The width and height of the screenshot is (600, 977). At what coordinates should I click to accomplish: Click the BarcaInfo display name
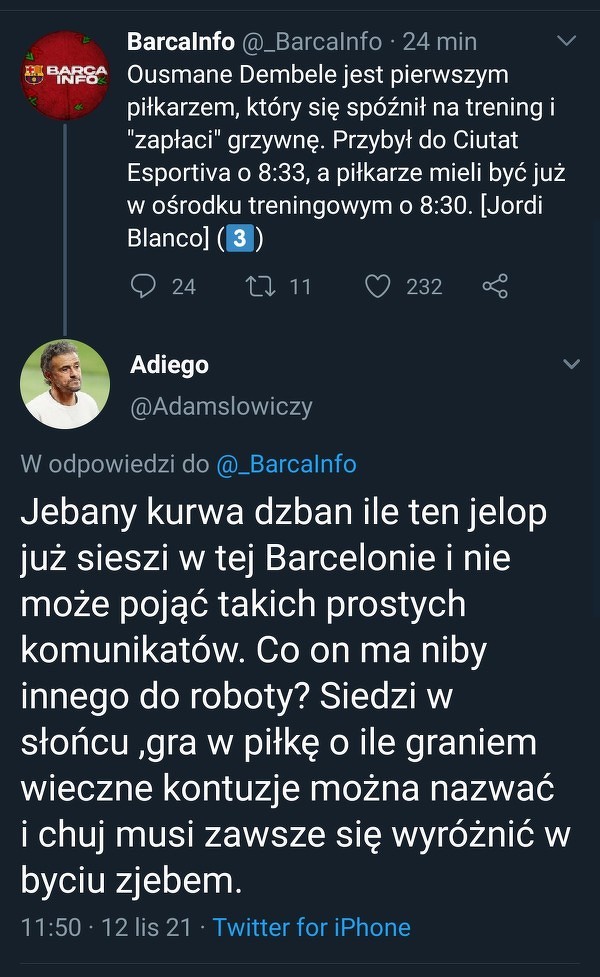181,41
